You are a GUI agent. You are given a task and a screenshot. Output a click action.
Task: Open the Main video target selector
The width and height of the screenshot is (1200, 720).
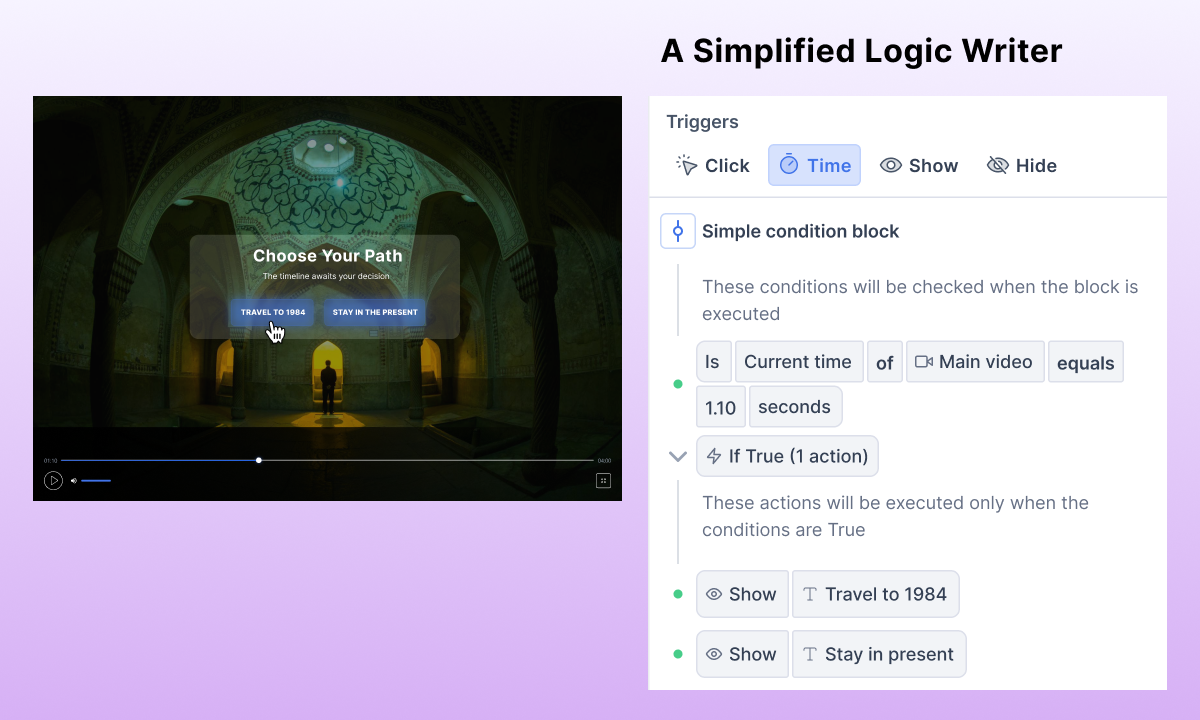[x=974, y=362]
